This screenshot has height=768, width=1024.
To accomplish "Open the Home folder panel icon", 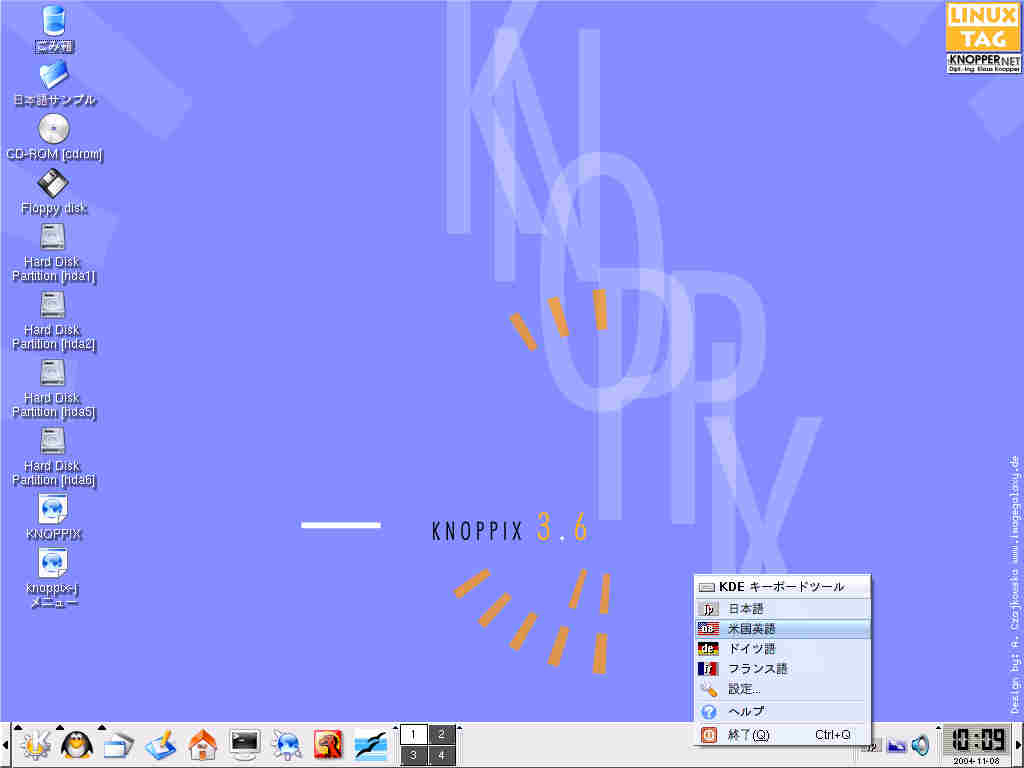I will 202,745.
